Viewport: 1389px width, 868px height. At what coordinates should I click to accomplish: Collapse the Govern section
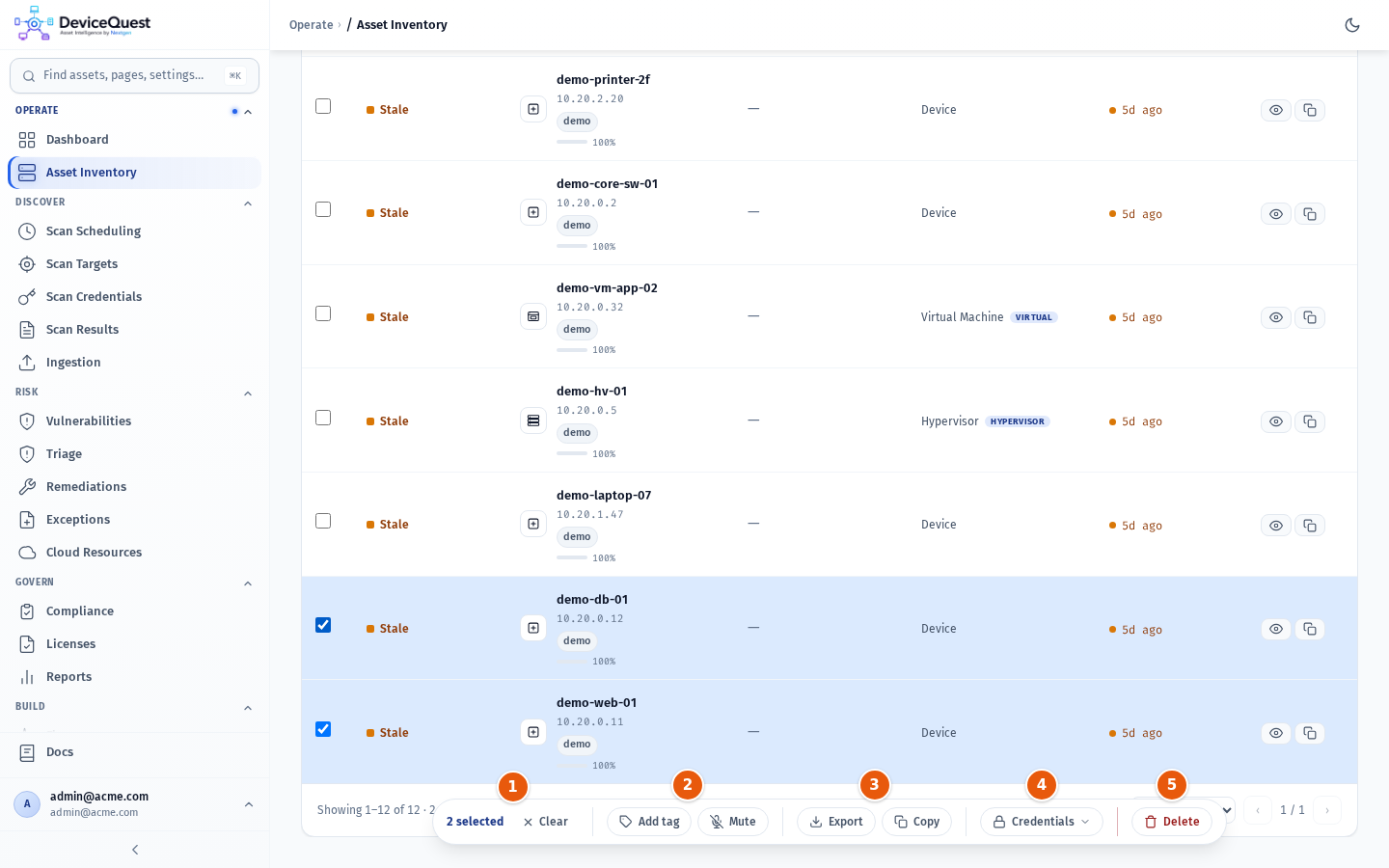coord(248,583)
